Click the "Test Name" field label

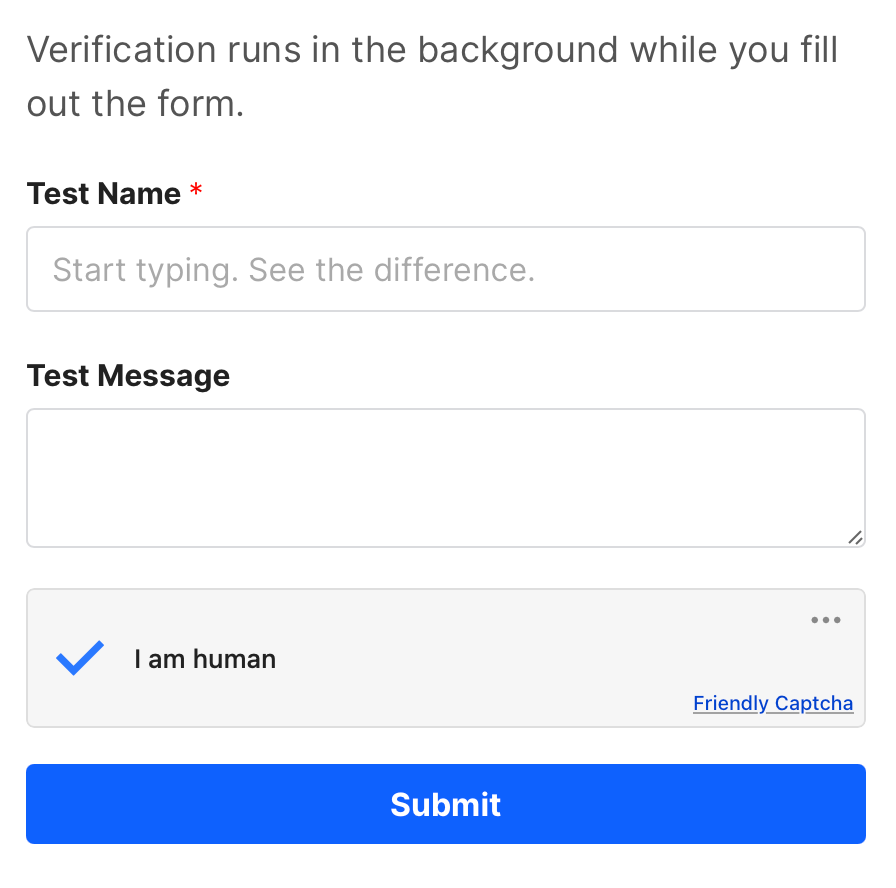click(104, 193)
